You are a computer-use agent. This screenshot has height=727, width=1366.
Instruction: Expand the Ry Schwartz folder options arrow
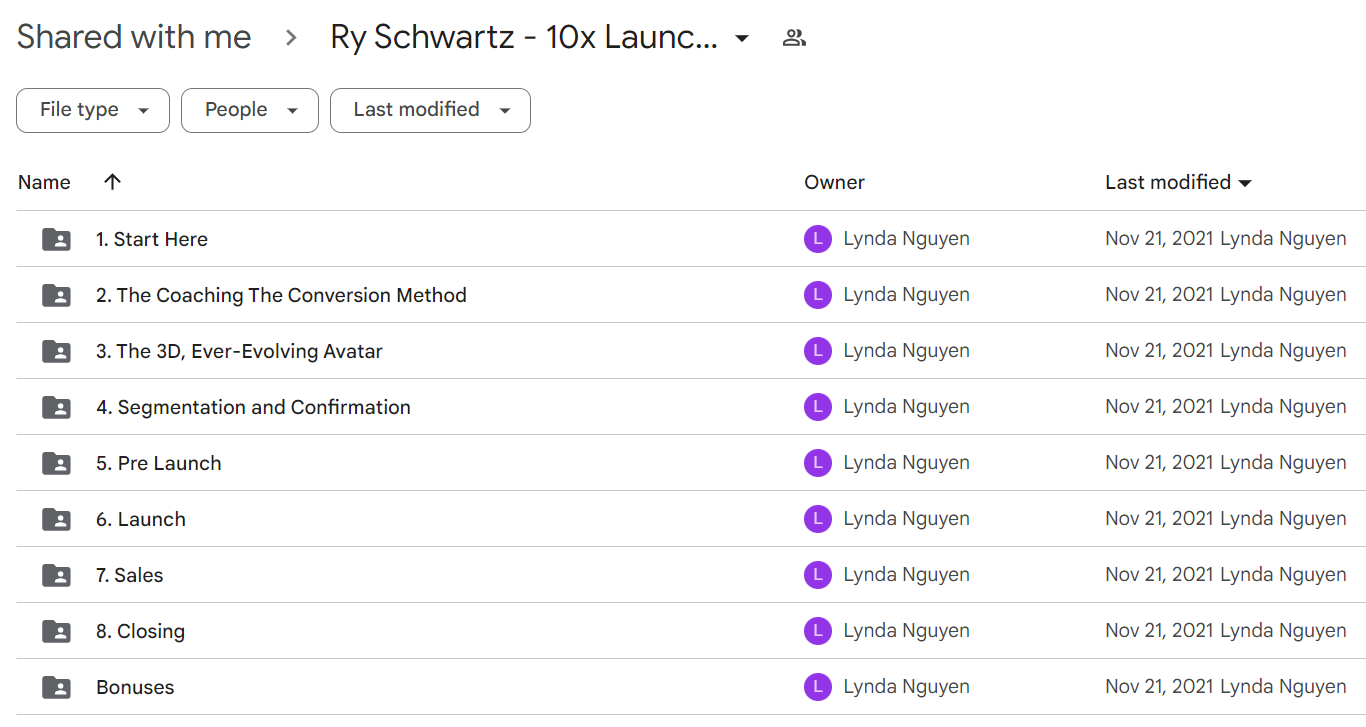741,39
